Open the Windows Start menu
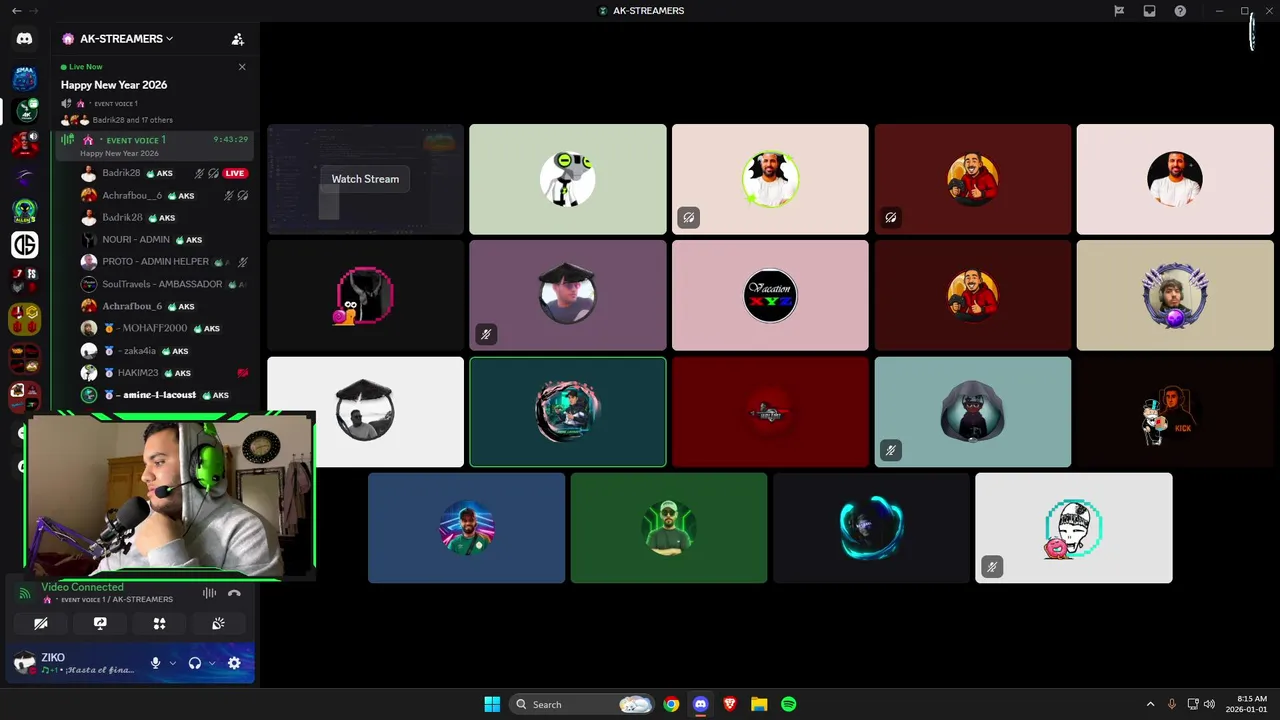This screenshot has width=1280, height=720. pyautogui.click(x=492, y=704)
